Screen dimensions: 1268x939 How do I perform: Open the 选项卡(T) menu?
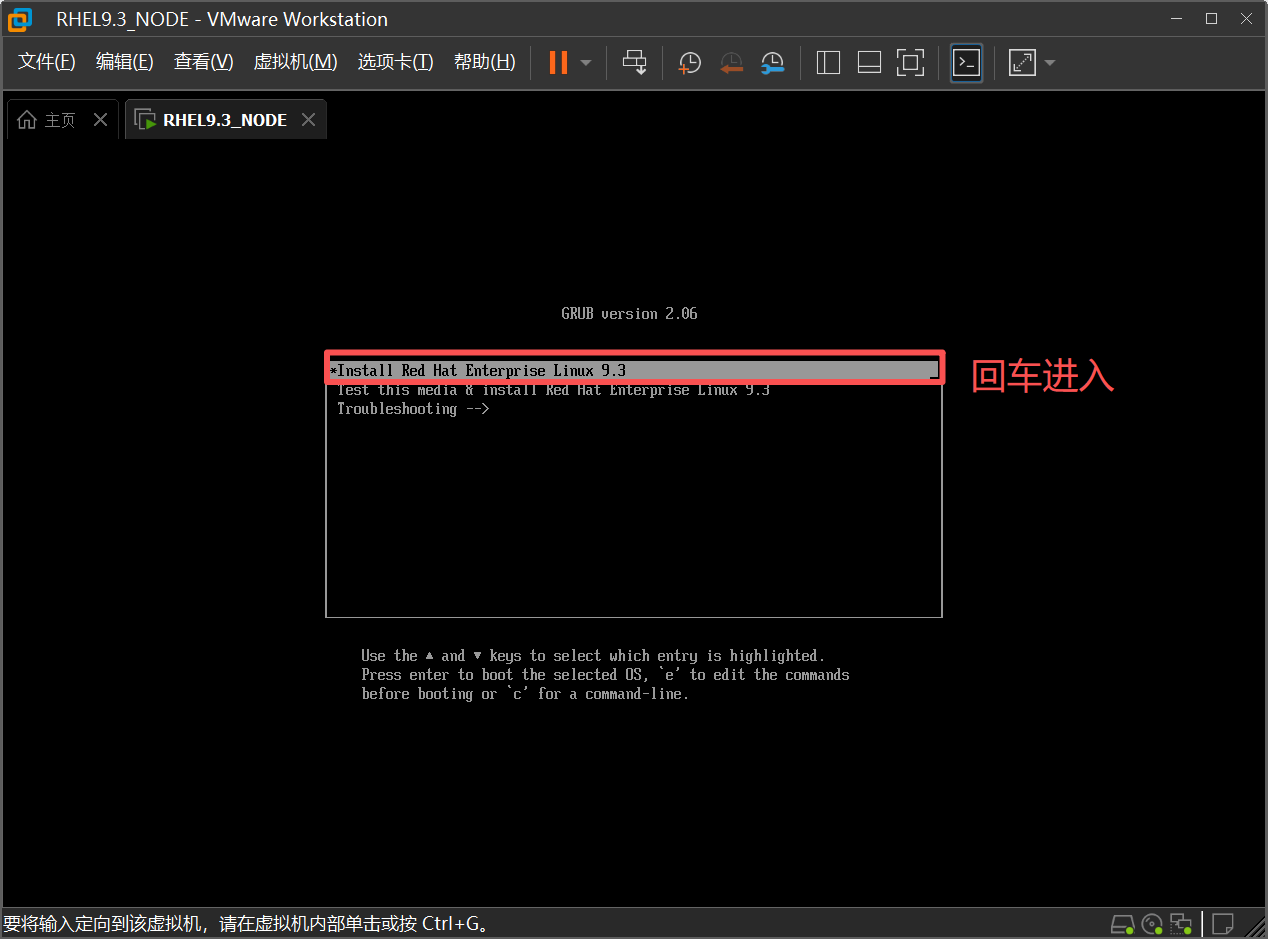click(396, 62)
